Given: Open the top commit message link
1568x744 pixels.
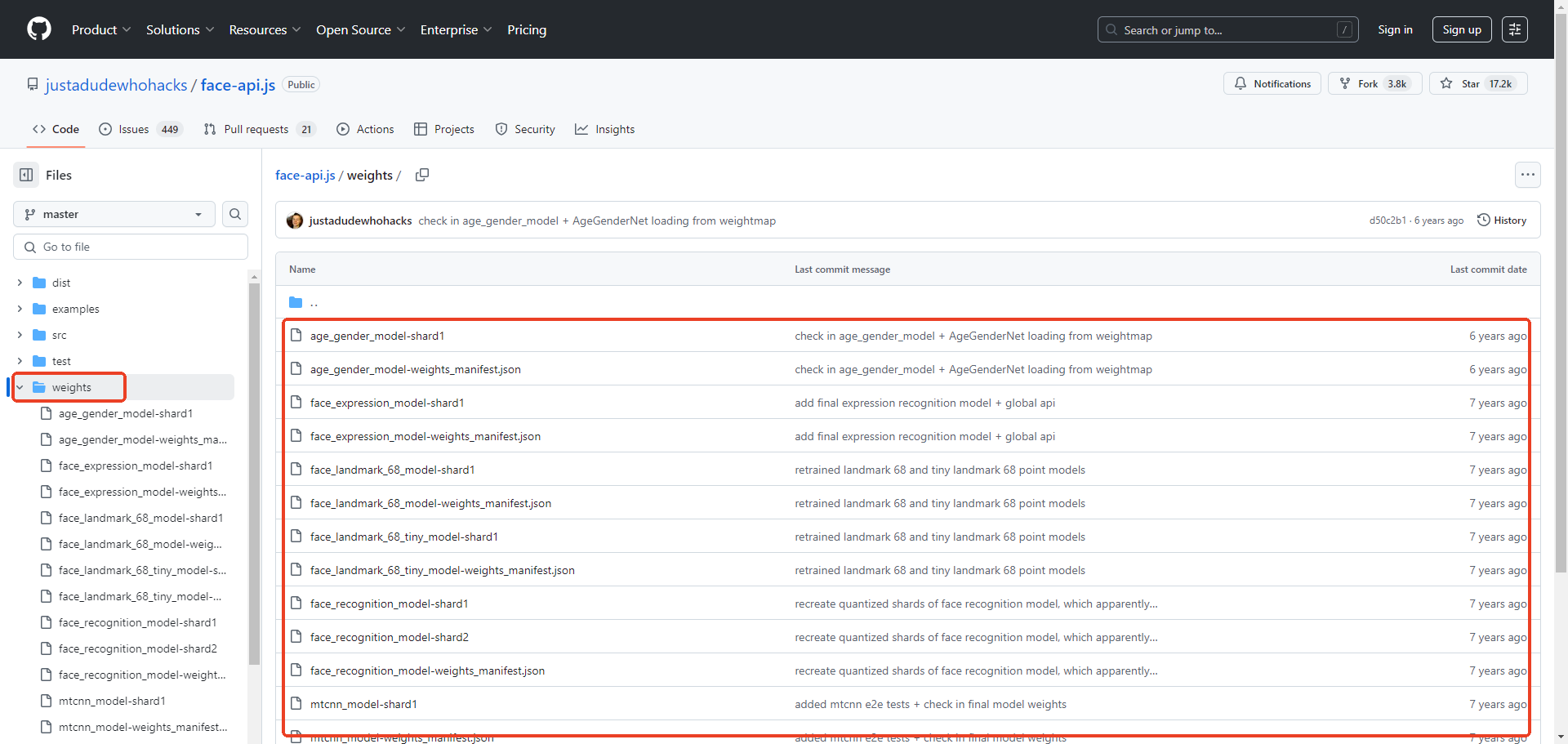Looking at the screenshot, I should pos(597,221).
